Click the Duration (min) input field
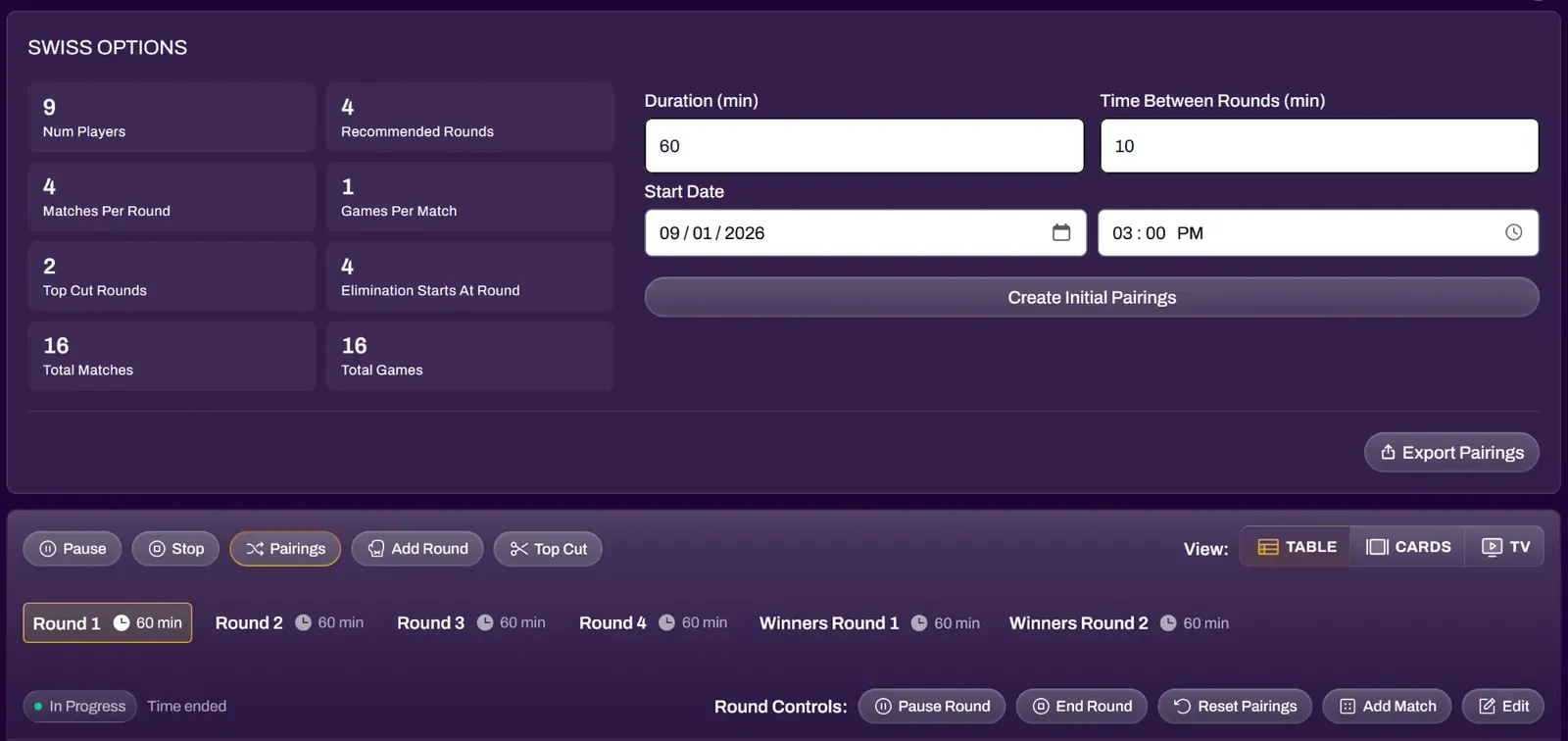Image resolution: width=1568 pixels, height=741 pixels. 864,146
